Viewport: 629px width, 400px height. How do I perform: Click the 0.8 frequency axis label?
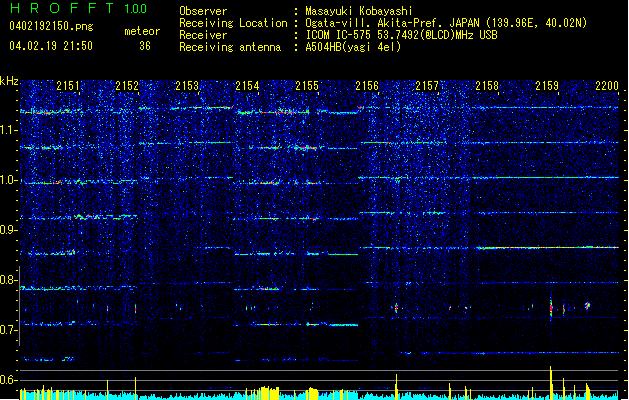[x=9, y=280]
